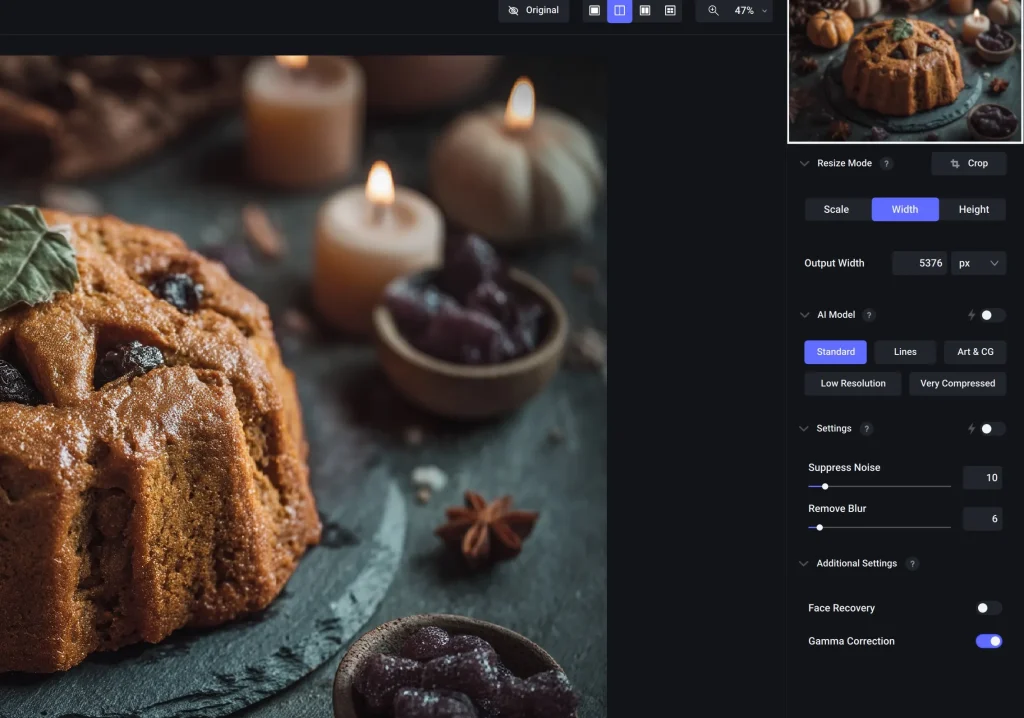Open the px unit dropdown

pyautogui.click(x=978, y=262)
